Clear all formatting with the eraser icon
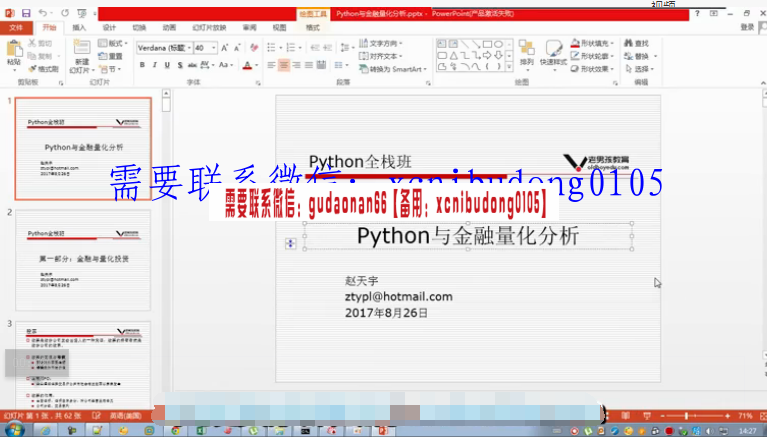767x437 pixels. click(254, 47)
